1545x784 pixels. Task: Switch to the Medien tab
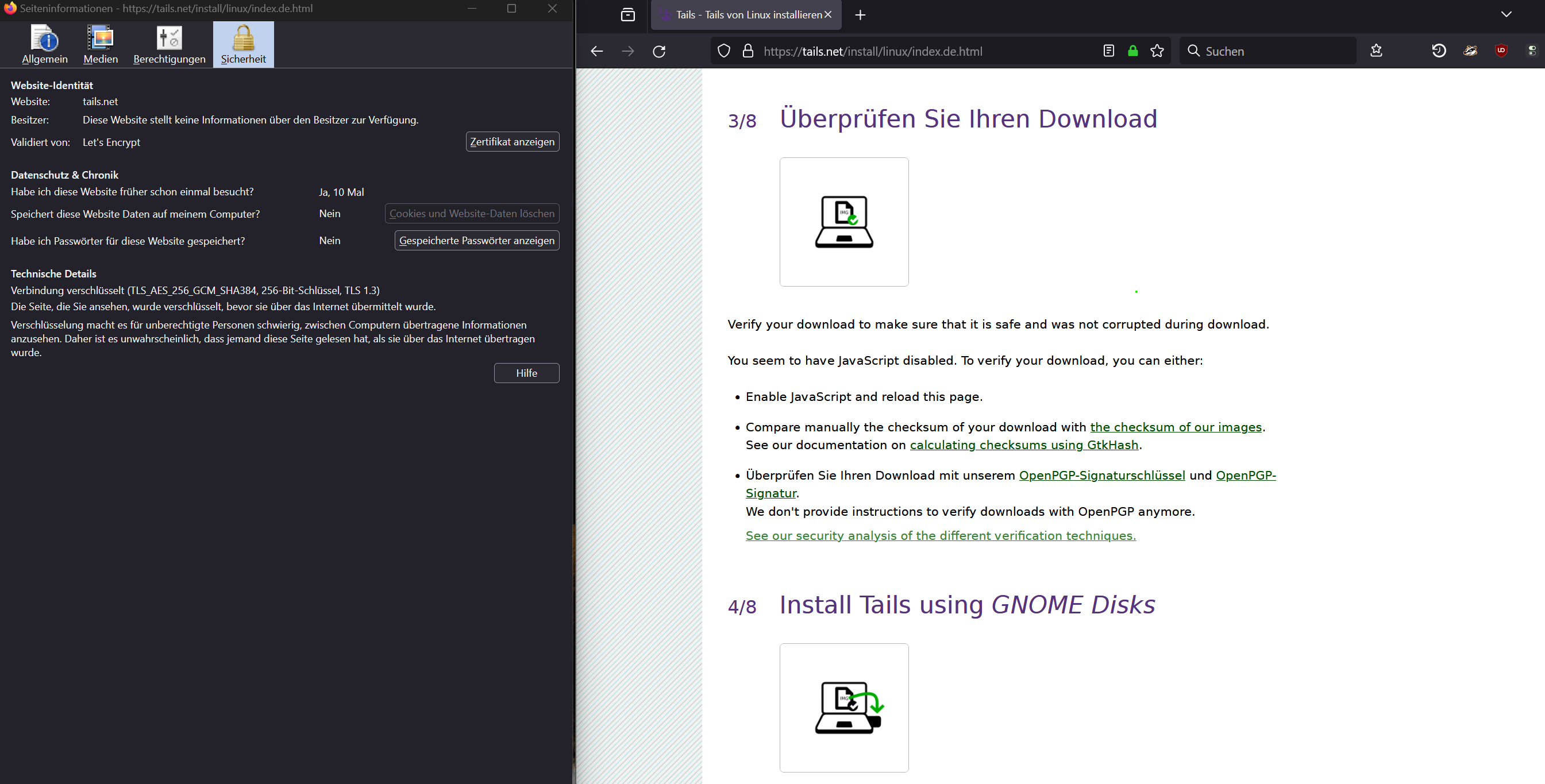[x=100, y=44]
